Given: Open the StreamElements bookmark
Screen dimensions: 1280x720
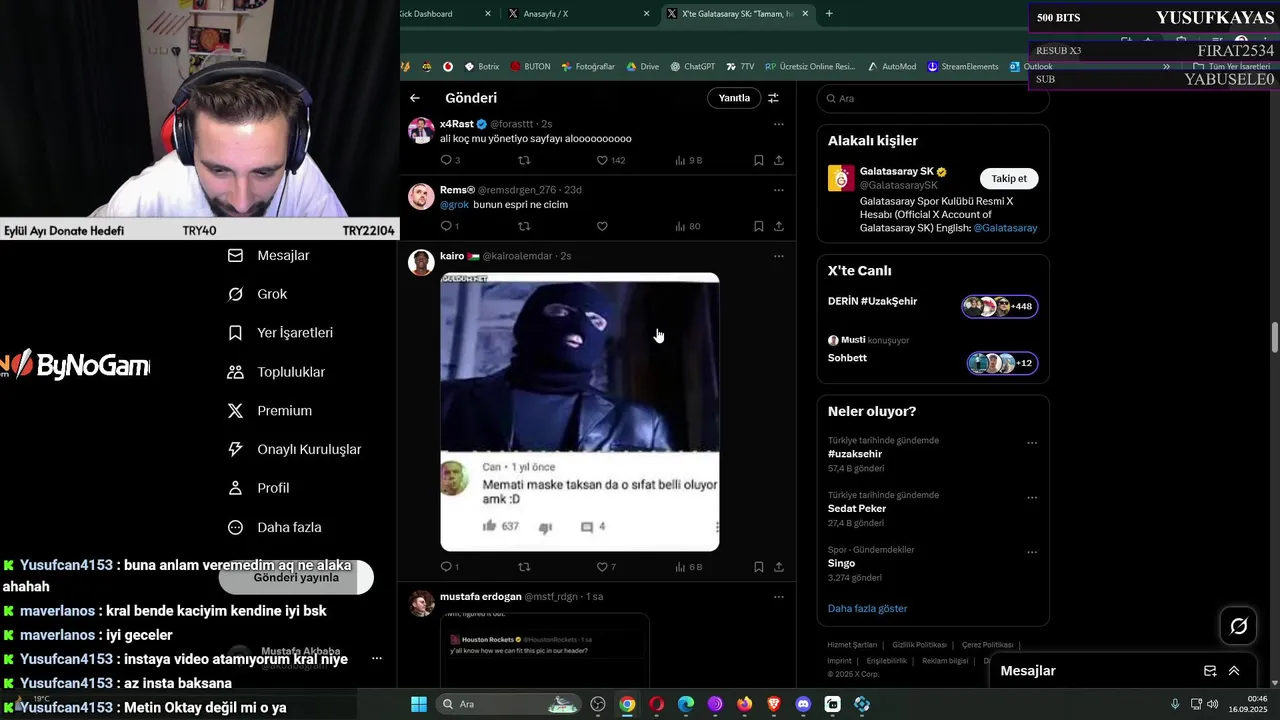Looking at the screenshot, I should [x=962, y=67].
